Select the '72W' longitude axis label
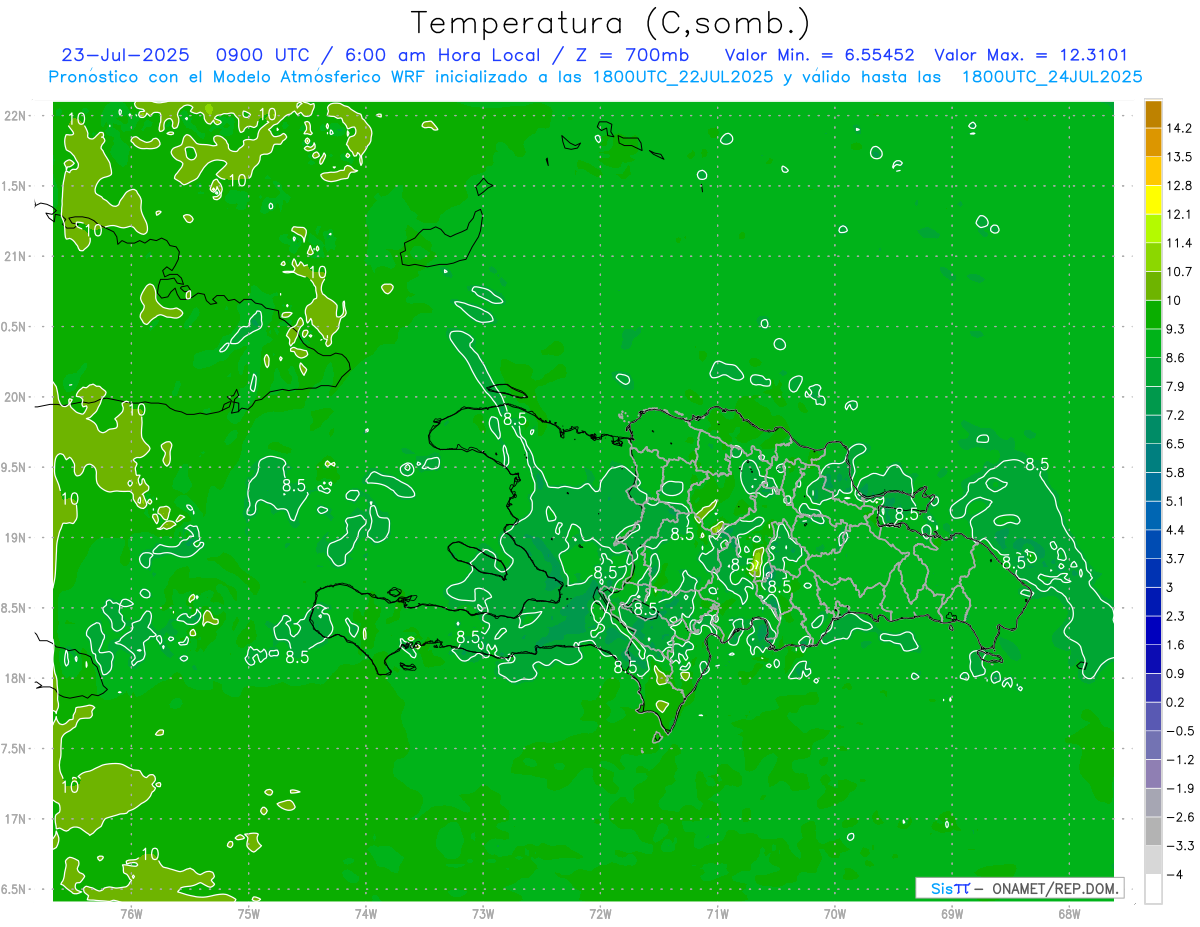 (x=600, y=914)
